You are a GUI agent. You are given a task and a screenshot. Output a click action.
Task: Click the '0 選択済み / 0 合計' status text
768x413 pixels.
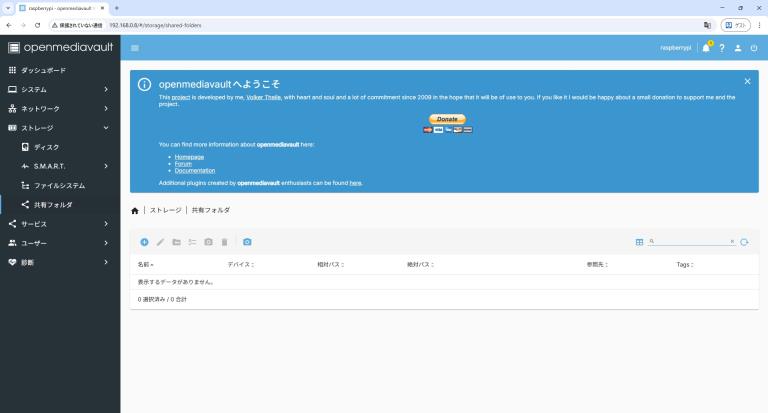(162, 299)
